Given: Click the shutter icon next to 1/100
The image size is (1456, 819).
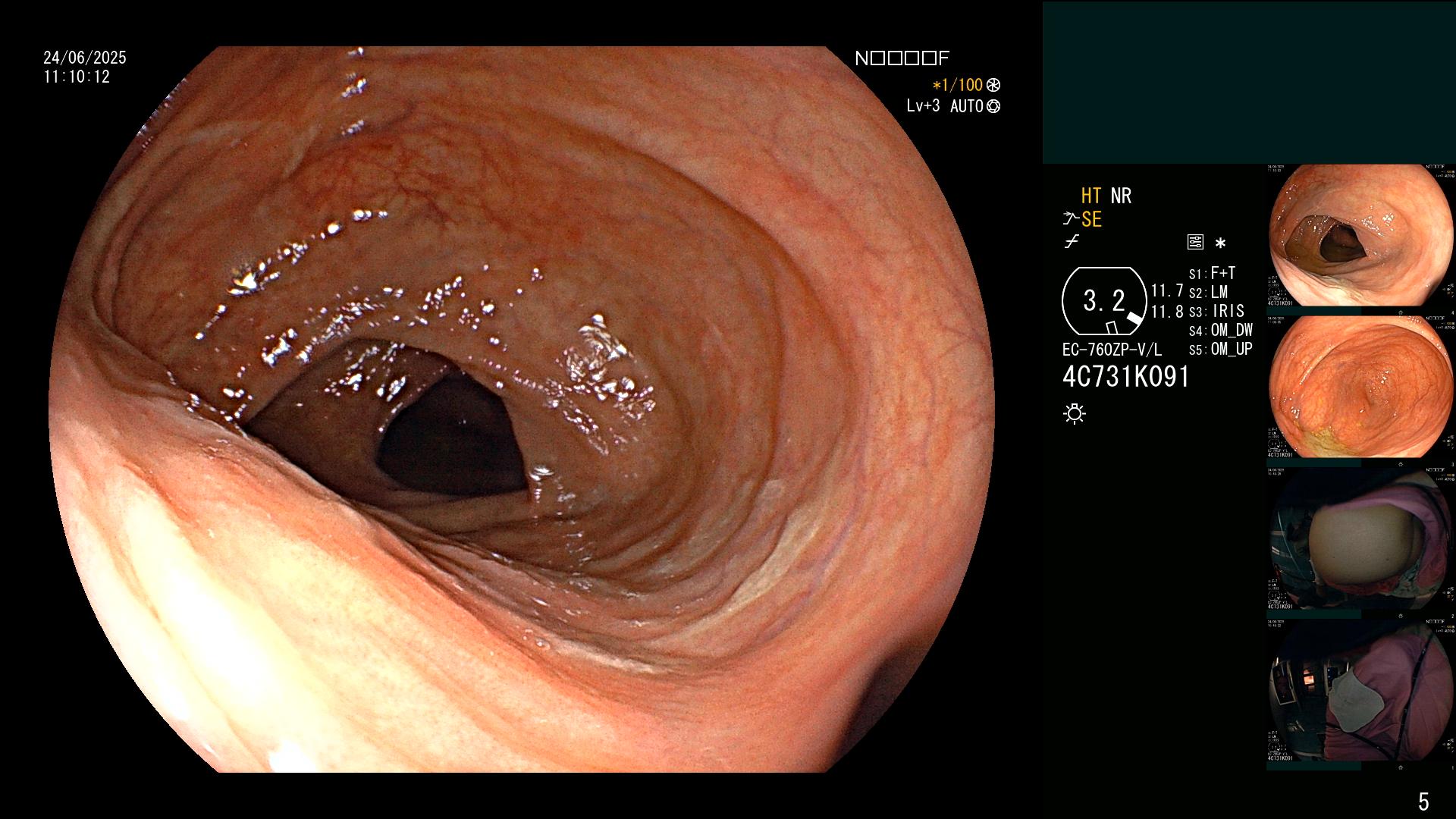Looking at the screenshot, I should [993, 85].
